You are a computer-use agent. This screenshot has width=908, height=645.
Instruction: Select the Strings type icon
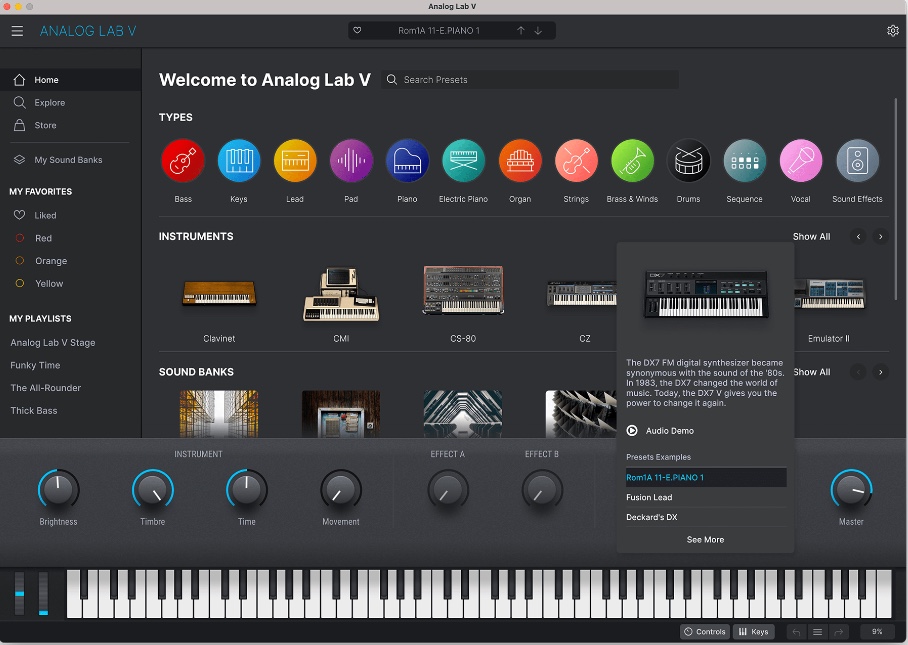pos(576,160)
